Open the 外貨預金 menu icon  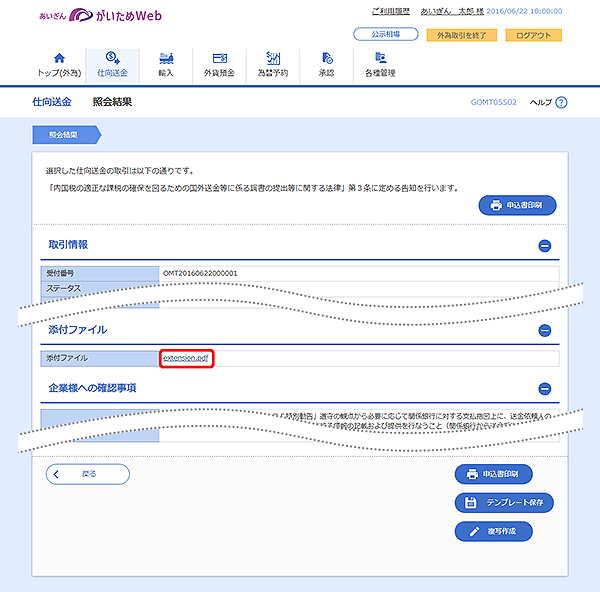click(x=219, y=58)
